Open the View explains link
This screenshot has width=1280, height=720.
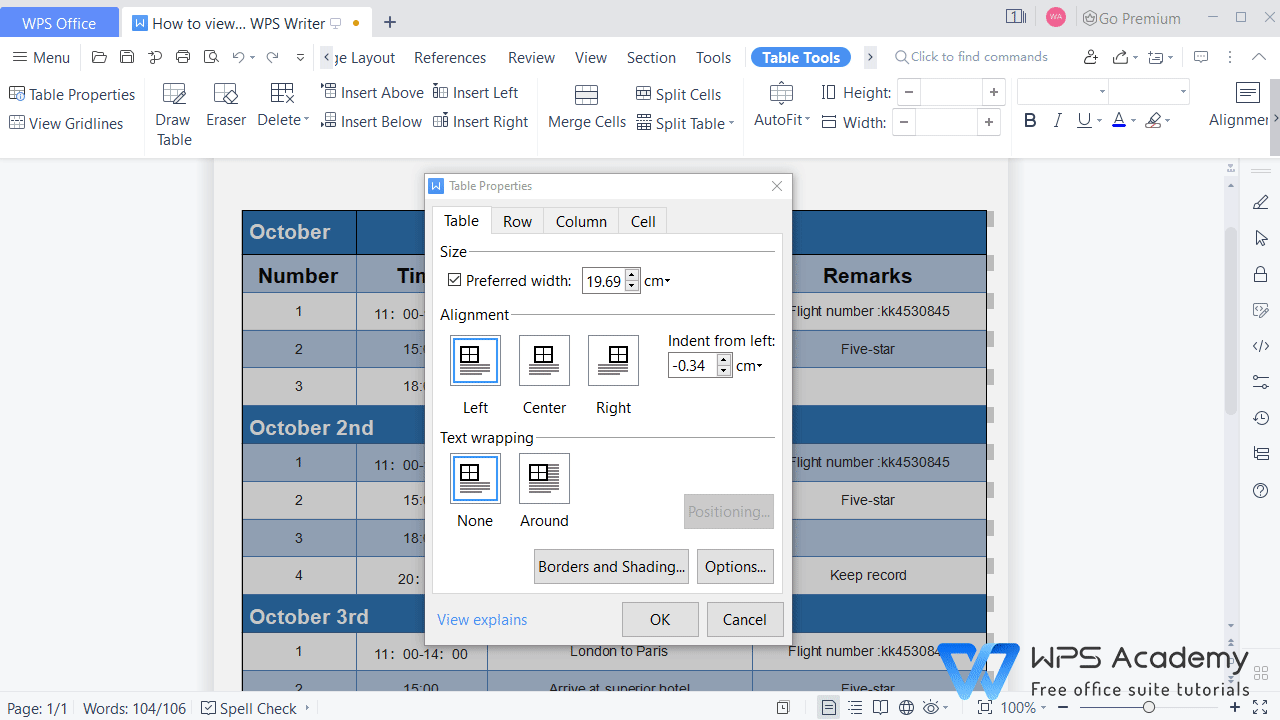[482, 620]
